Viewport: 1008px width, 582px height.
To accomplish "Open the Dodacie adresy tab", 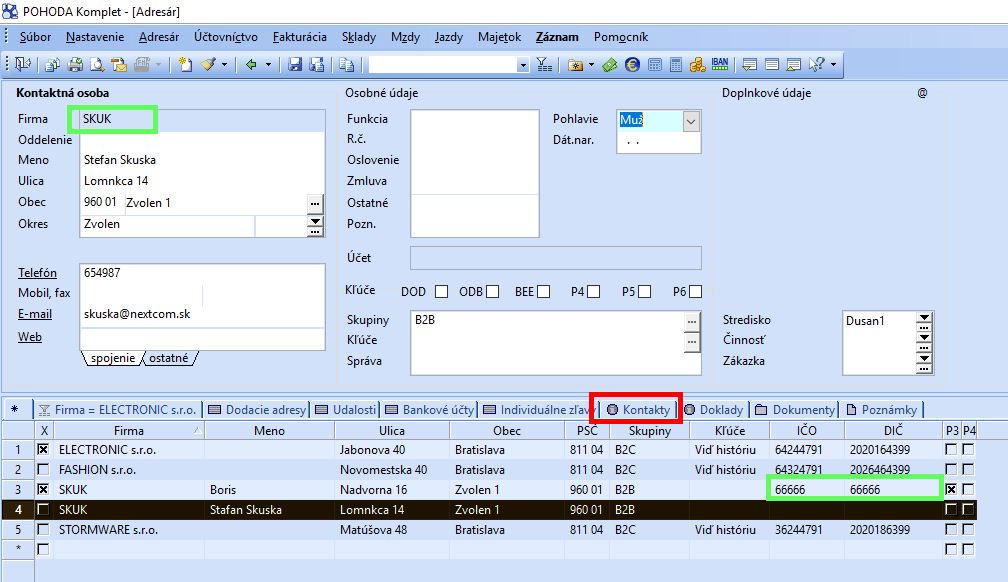I will click(257, 410).
